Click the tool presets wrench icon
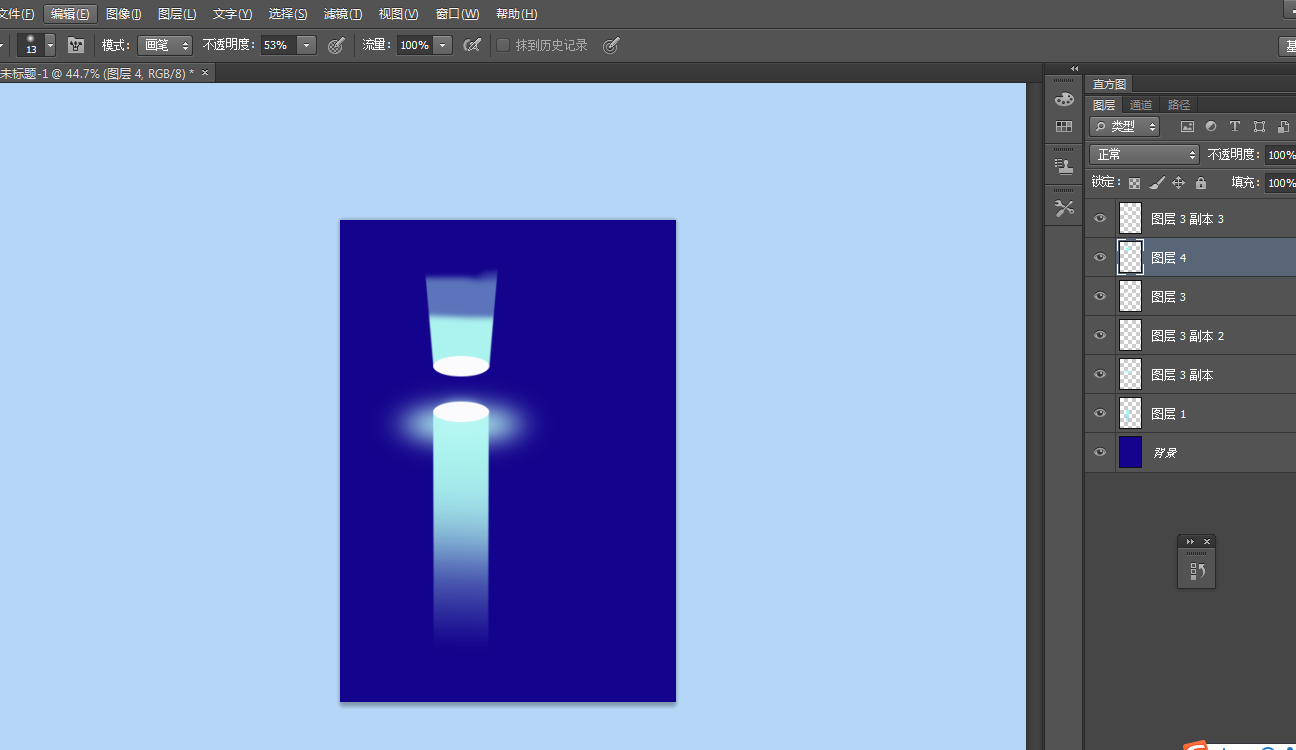Screen dimensions: 1296x750 (1064, 208)
